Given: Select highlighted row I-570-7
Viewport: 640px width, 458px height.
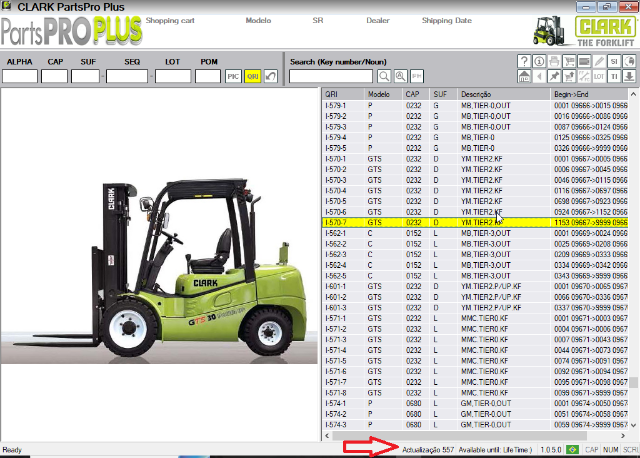Looking at the screenshot, I should (x=475, y=222).
